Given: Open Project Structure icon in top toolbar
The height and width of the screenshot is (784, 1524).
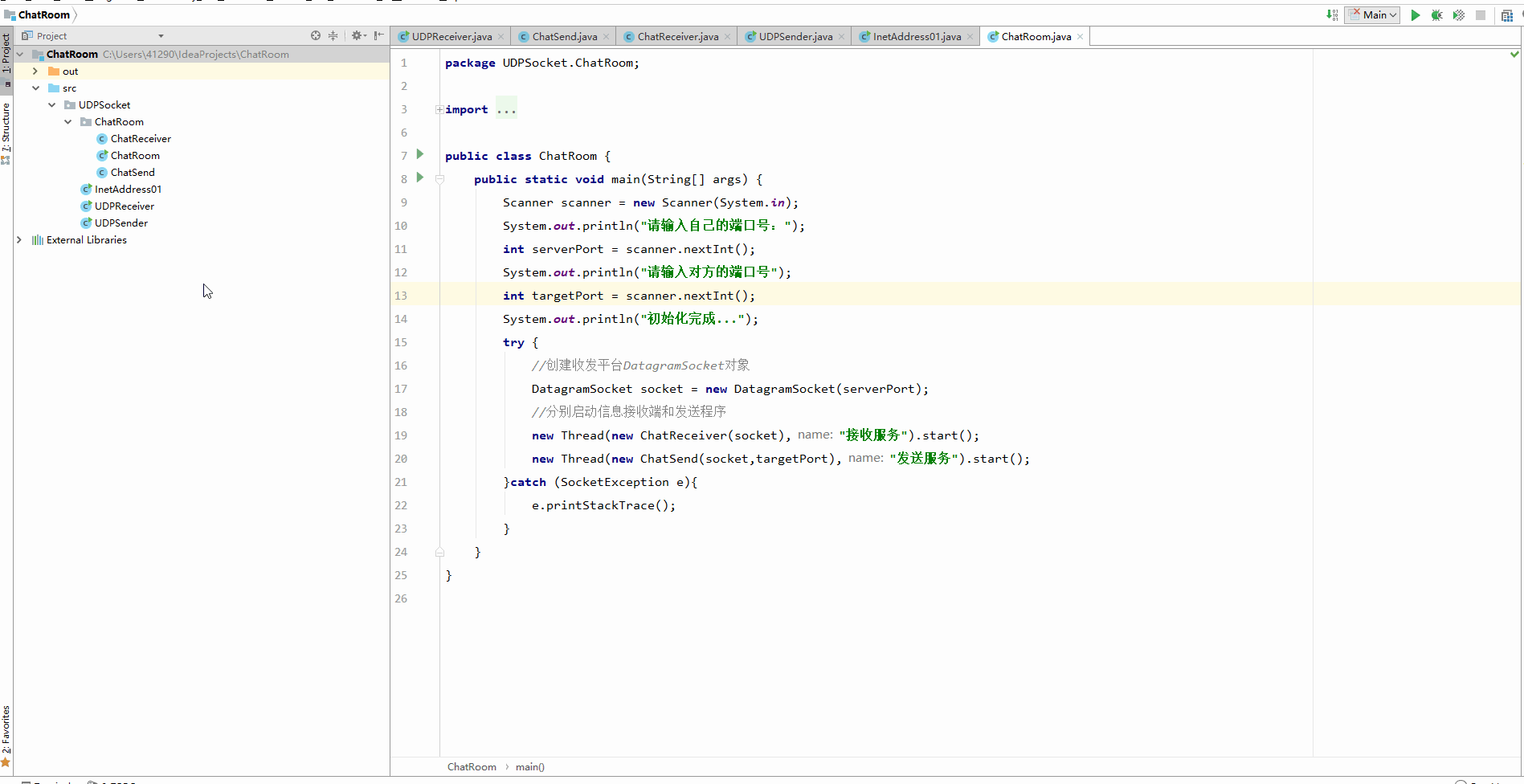Looking at the screenshot, I should coord(1507,15).
